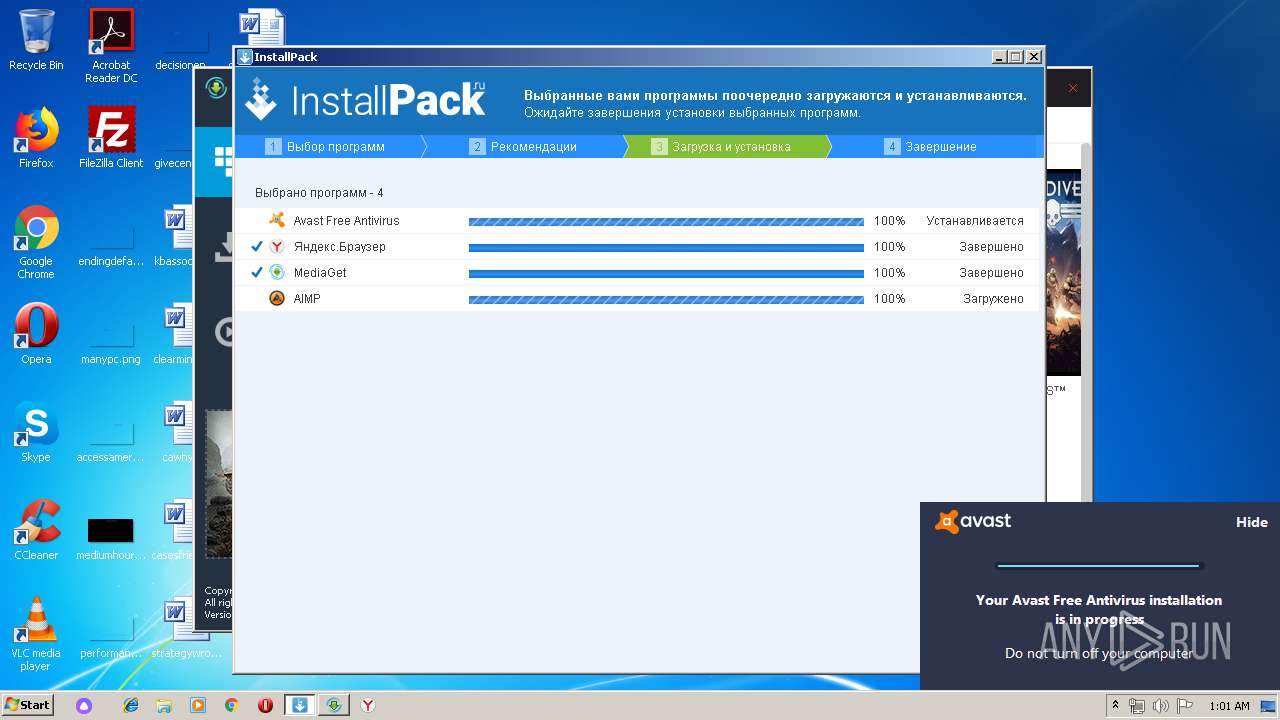Viewport: 1280px width, 720px height.
Task: Open the Action Center flag icon
Action: click(x=1185, y=705)
